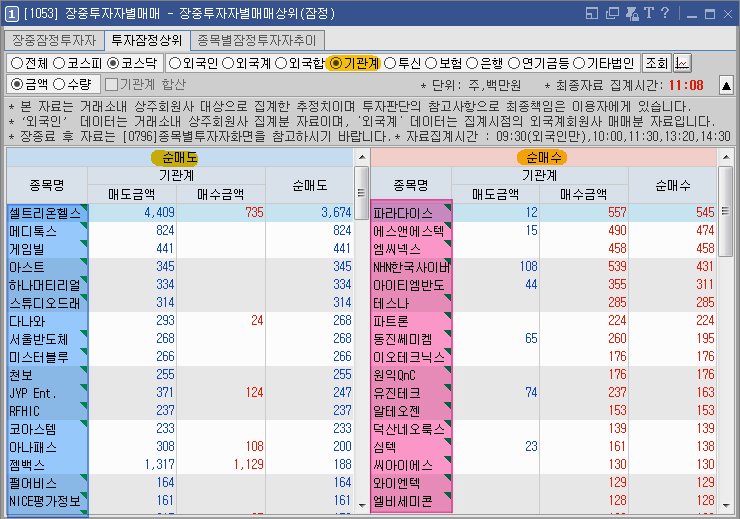Select 엘비세미콘 stock row
The width and height of the screenshot is (740, 519).
click(x=412, y=501)
